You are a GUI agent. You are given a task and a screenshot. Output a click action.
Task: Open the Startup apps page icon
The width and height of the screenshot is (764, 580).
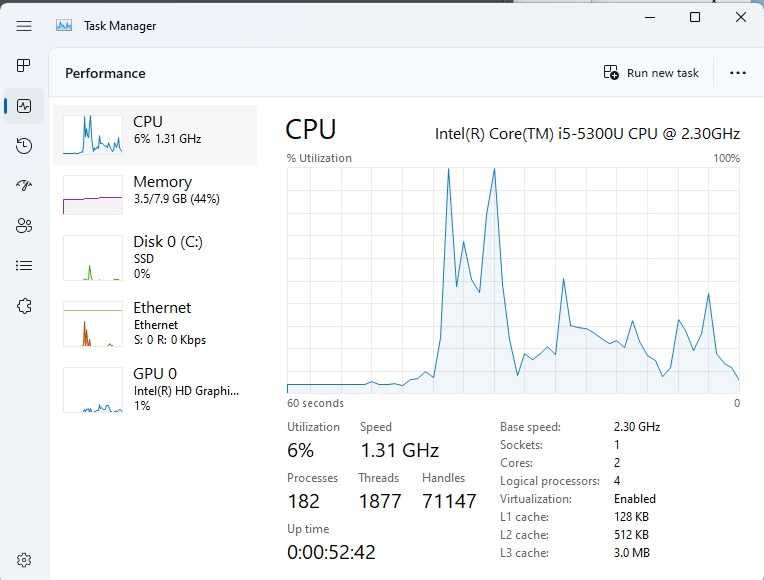pyautogui.click(x=24, y=186)
